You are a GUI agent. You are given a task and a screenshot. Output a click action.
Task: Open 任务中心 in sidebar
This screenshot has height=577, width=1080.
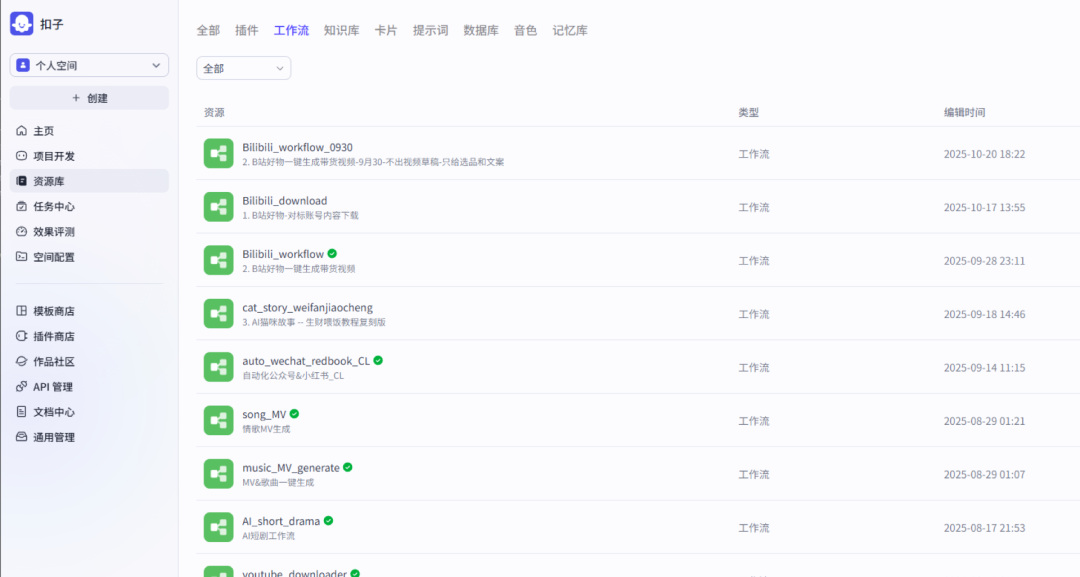90,207
